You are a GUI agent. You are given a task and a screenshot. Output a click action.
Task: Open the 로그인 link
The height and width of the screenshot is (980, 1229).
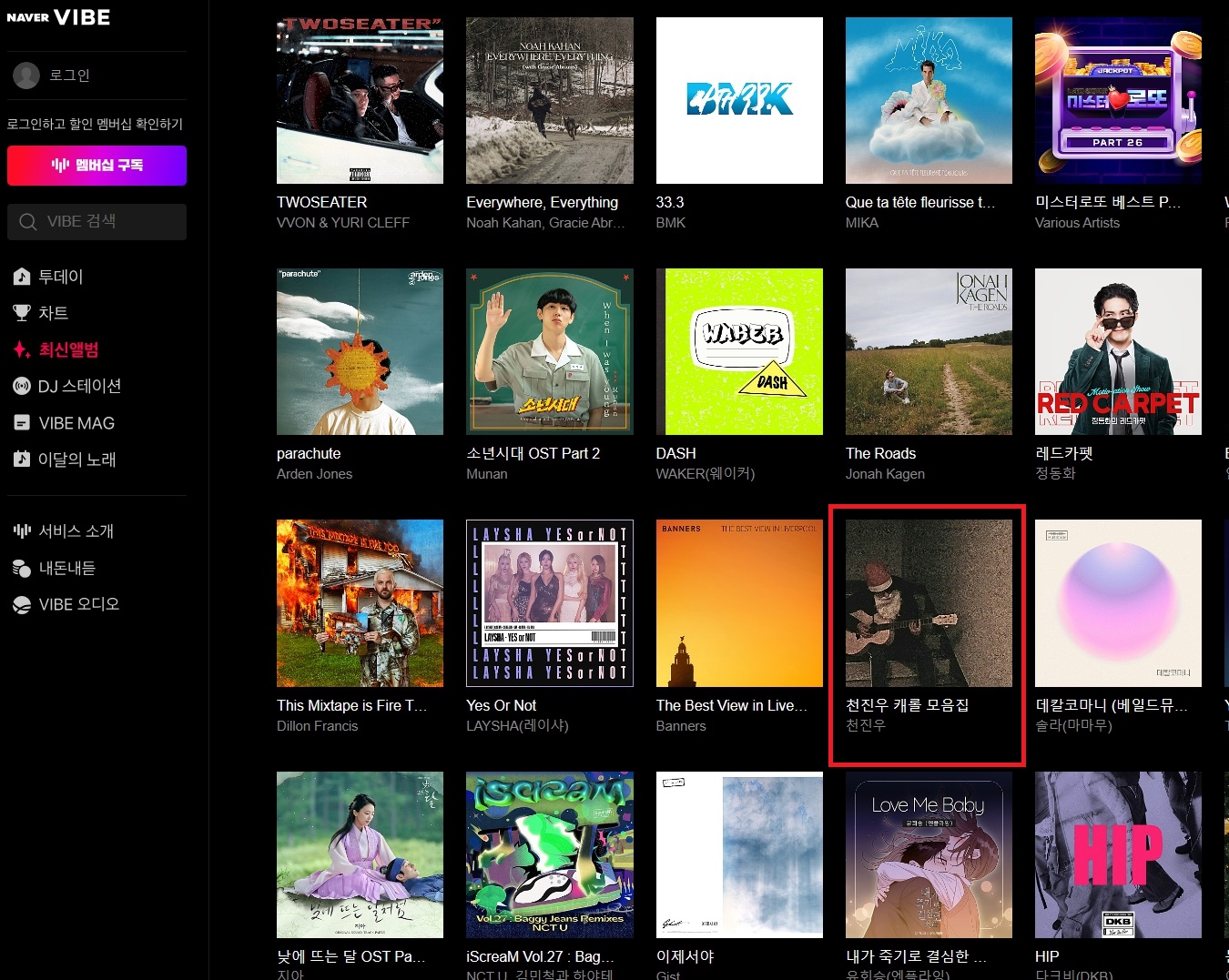click(69, 76)
